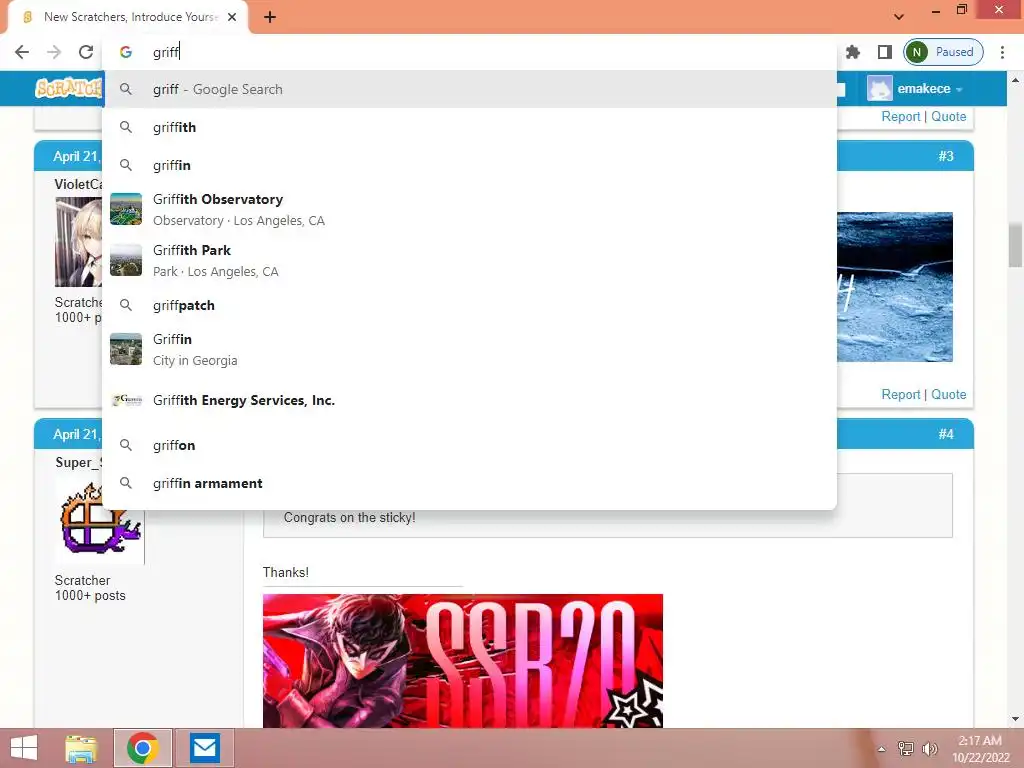This screenshot has height=768, width=1024.
Task: Click the Griffith Energy Services logo icon
Action: pos(126,400)
